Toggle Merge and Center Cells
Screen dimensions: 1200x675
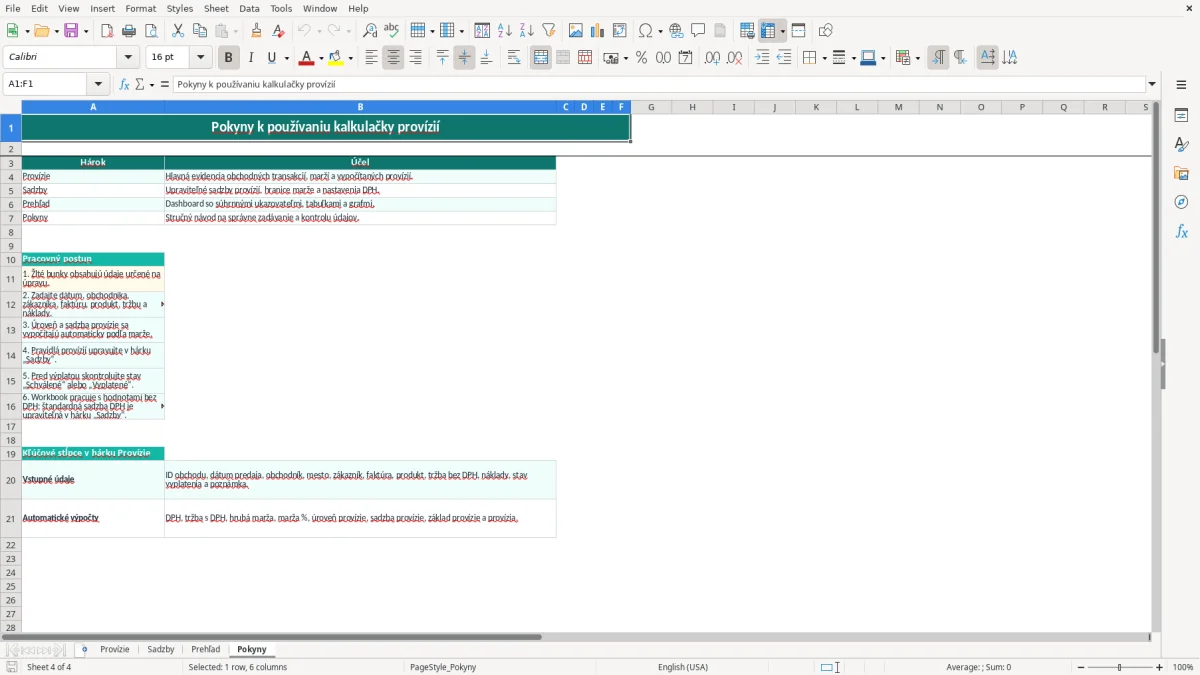tap(541, 58)
